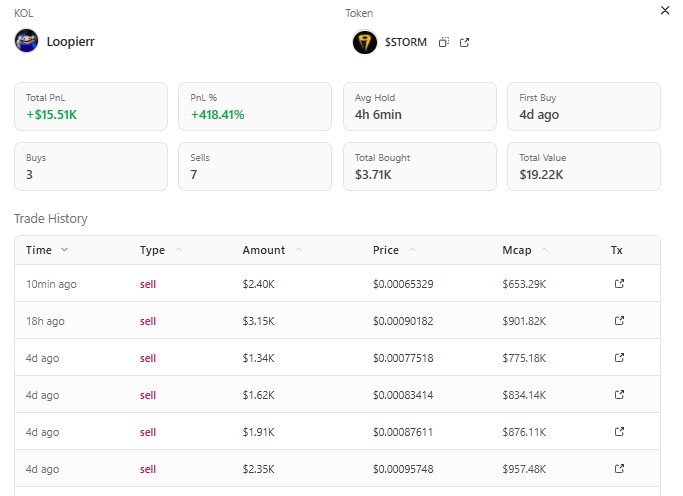The height and width of the screenshot is (496, 683).
Task: Open transaction link for 10min ago sell
Action: [619, 284]
